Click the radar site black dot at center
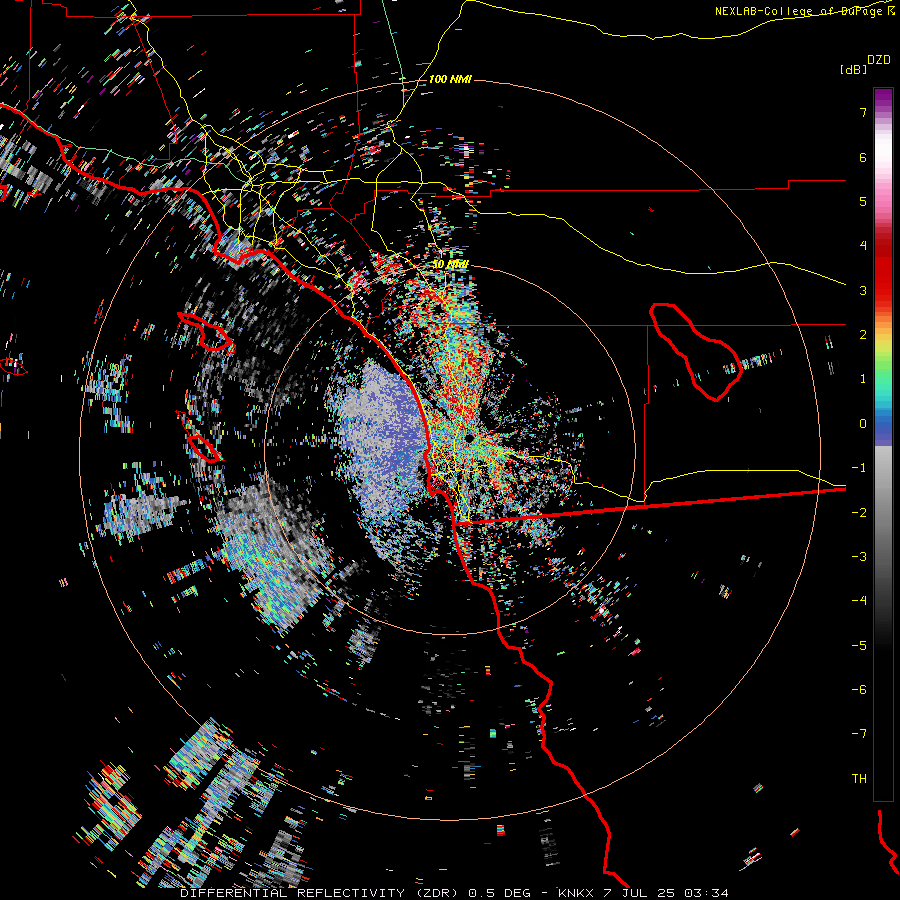The image size is (900, 900). [469, 438]
